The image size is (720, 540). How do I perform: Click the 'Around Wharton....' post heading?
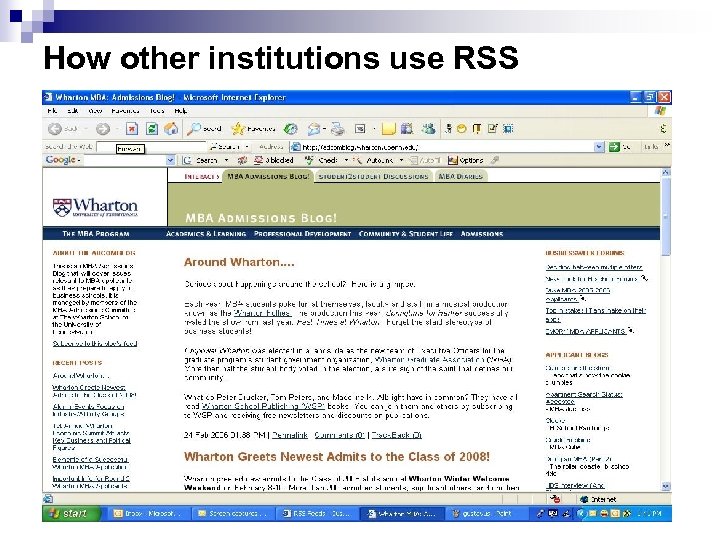click(x=239, y=262)
